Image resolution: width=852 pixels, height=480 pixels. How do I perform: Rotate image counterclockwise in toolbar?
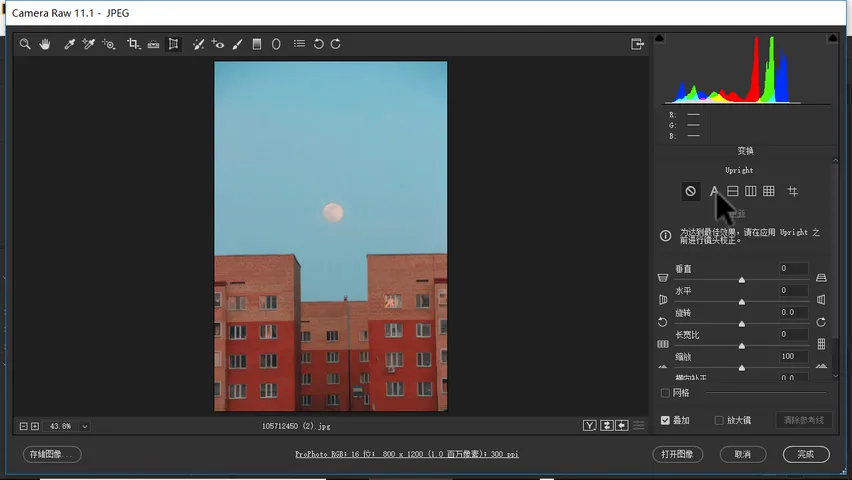point(318,44)
